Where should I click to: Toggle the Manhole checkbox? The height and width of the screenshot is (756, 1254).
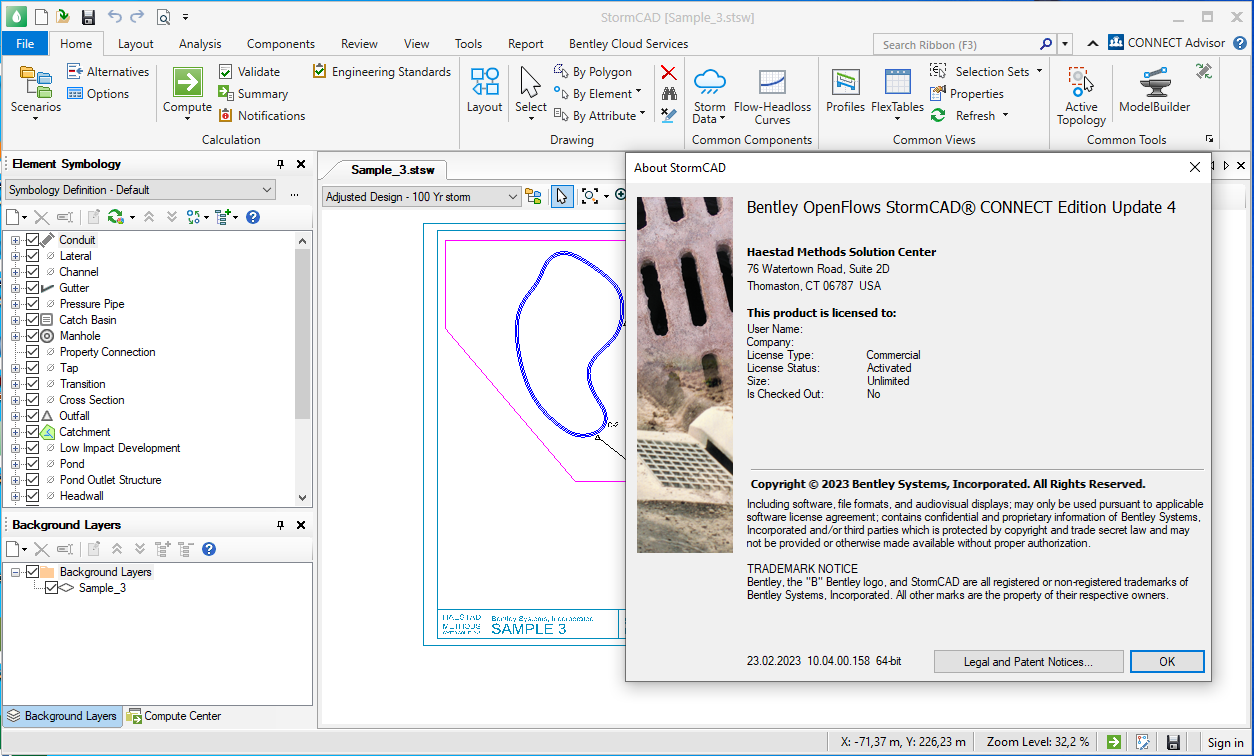pos(32,336)
